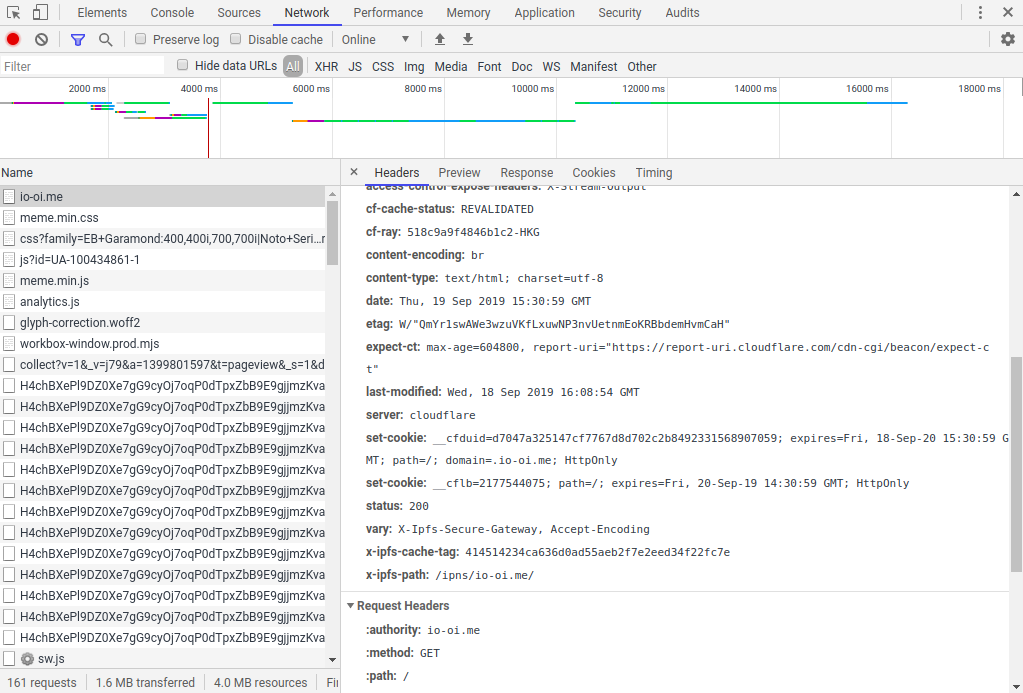
Task: Click the red load-event line in timeline
Action: [x=209, y=128]
